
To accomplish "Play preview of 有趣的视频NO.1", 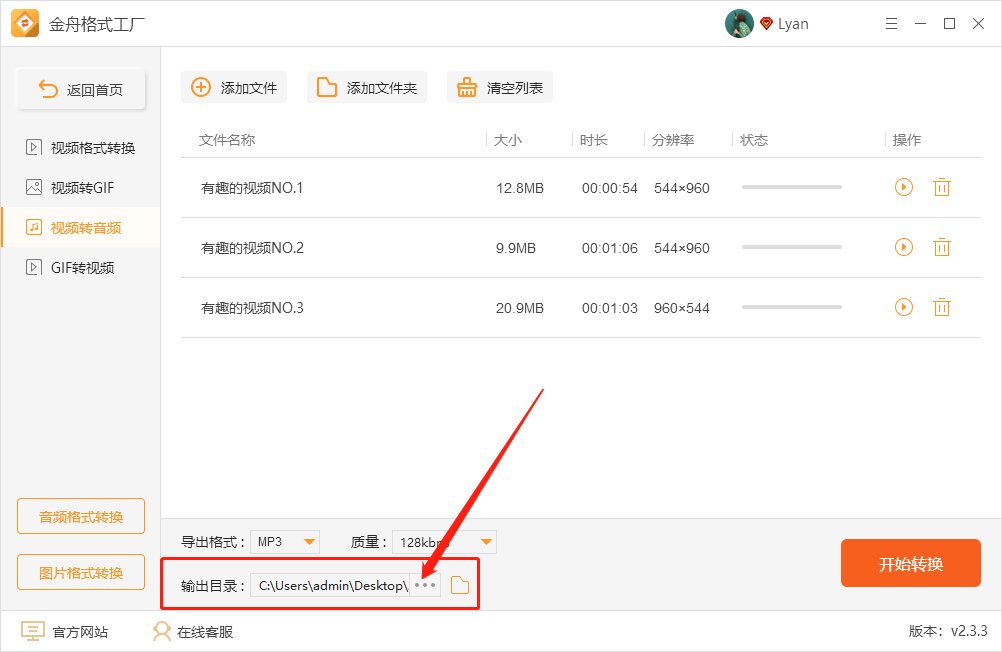I will pyautogui.click(x=903, y=187).
